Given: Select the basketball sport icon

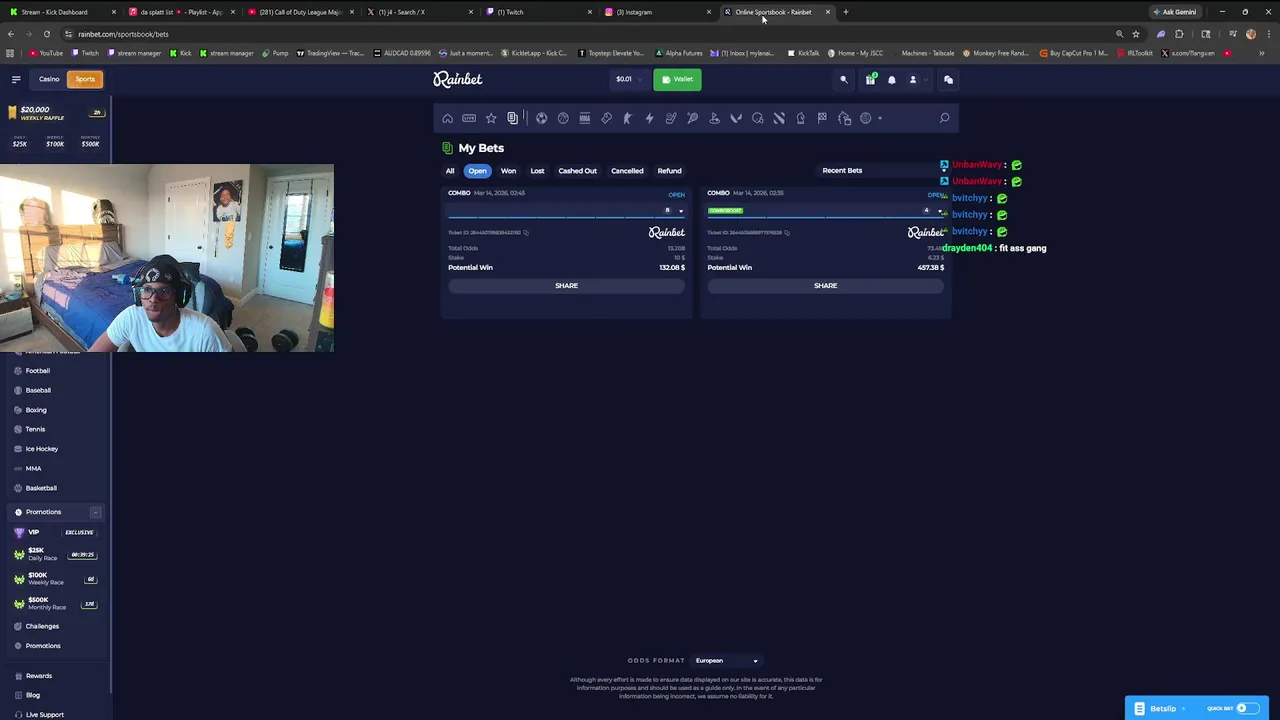Looking at the screenshot, I should tap(563, 118).
